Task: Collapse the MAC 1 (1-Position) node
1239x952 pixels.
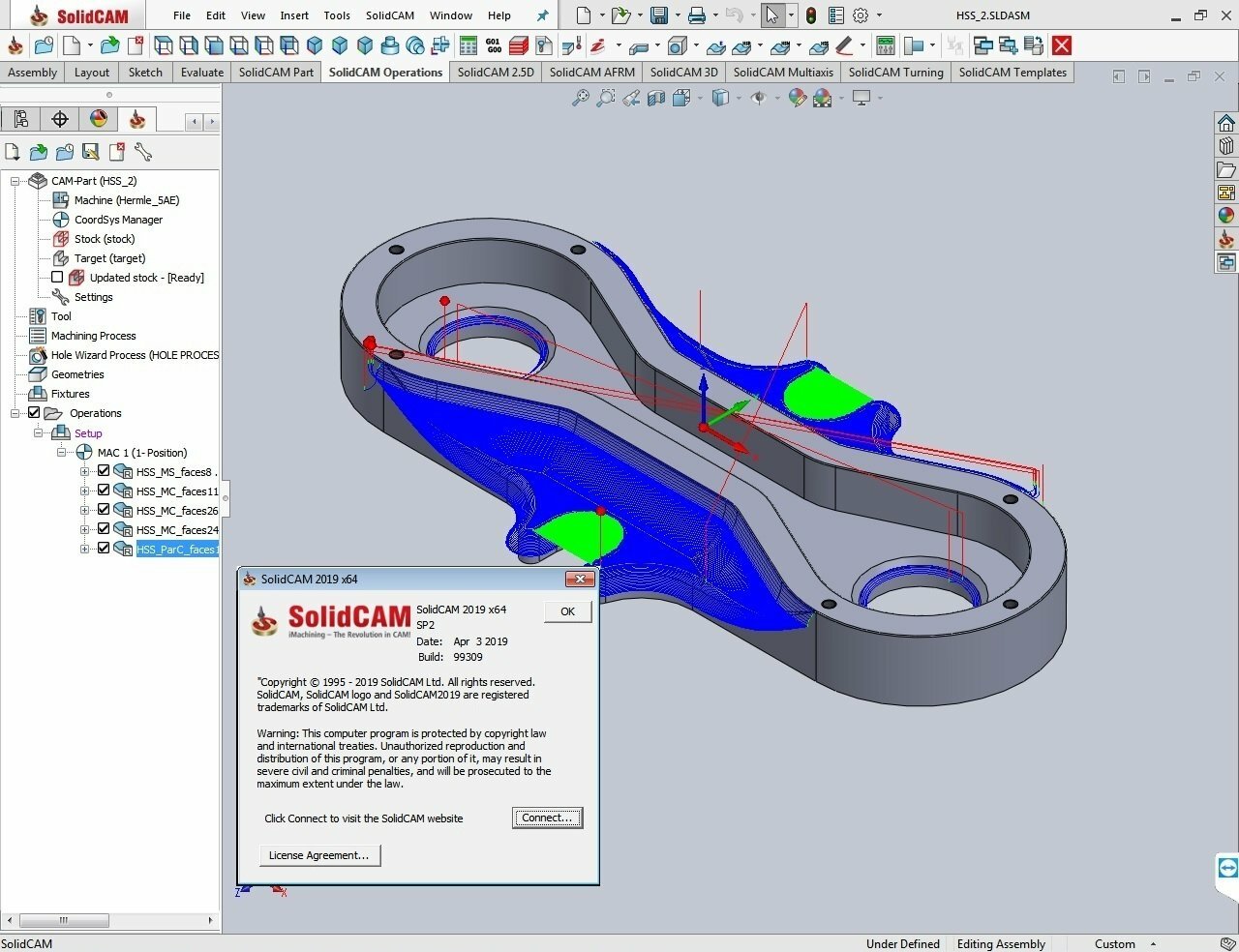Action: (x=60, y=452)
